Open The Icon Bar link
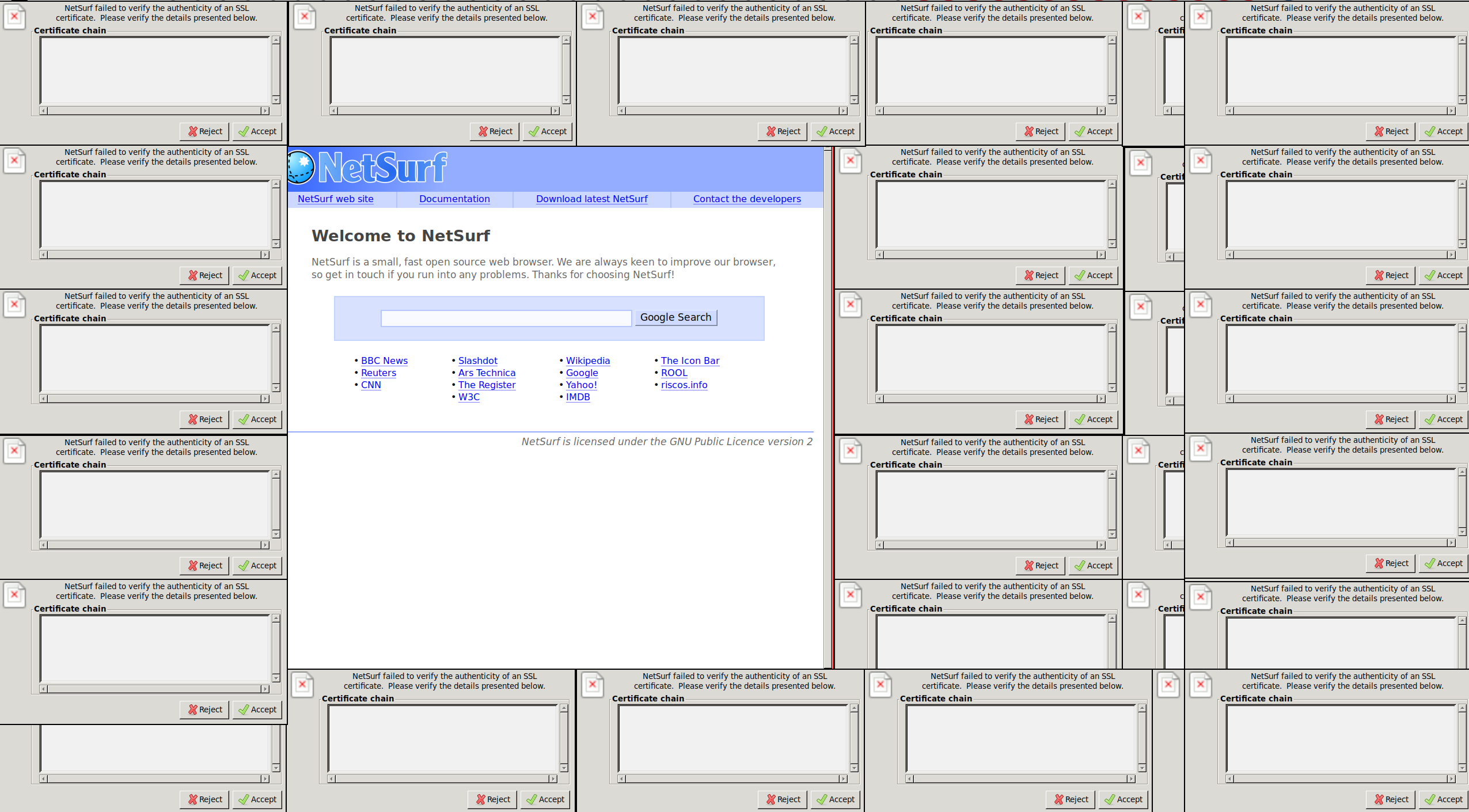This screenshot has width=1469, height=812. 690,361
